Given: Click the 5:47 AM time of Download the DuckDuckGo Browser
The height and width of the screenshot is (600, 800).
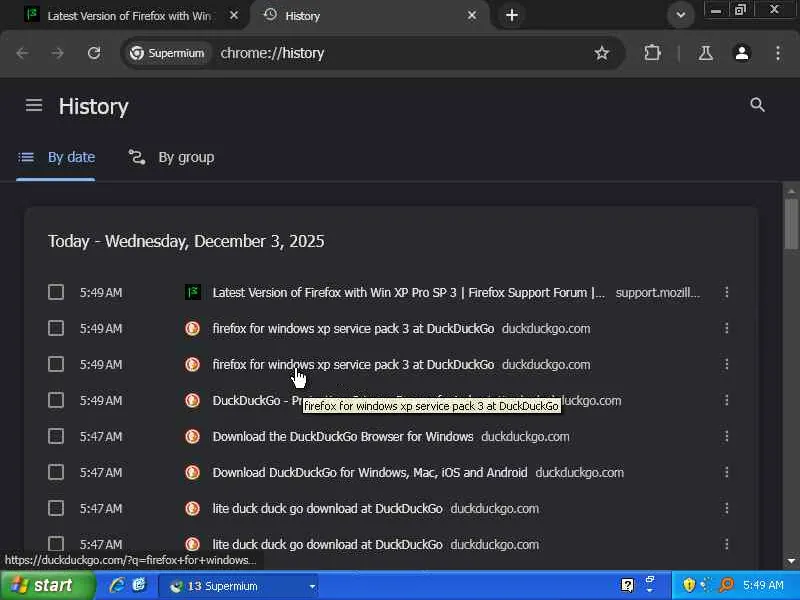Looking at the screenshot, I should (x=101, y=437).
